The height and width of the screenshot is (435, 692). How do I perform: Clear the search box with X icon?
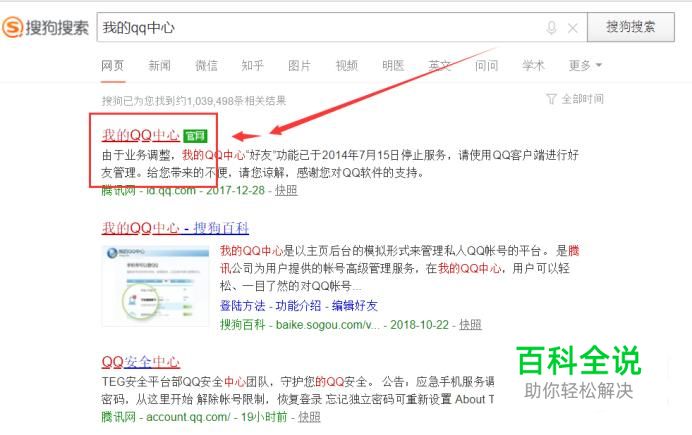(573, 28)
